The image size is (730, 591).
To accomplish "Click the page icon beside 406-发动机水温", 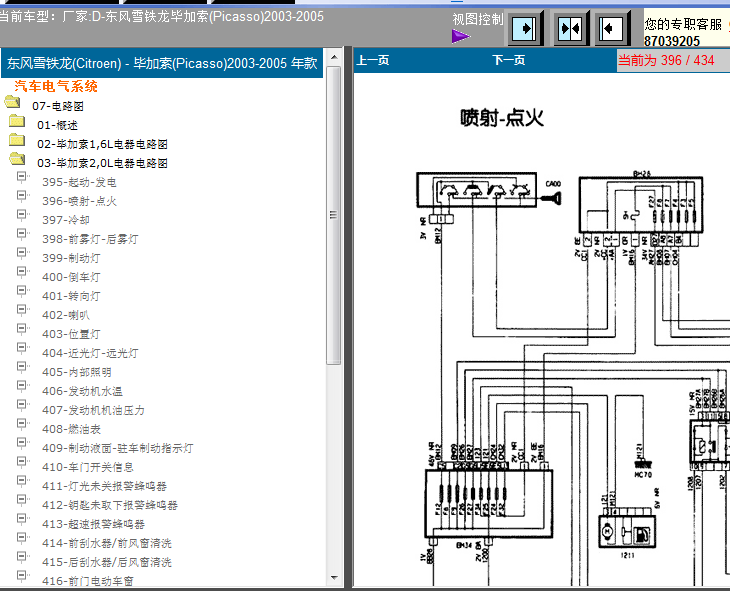I will coord(23,387).
